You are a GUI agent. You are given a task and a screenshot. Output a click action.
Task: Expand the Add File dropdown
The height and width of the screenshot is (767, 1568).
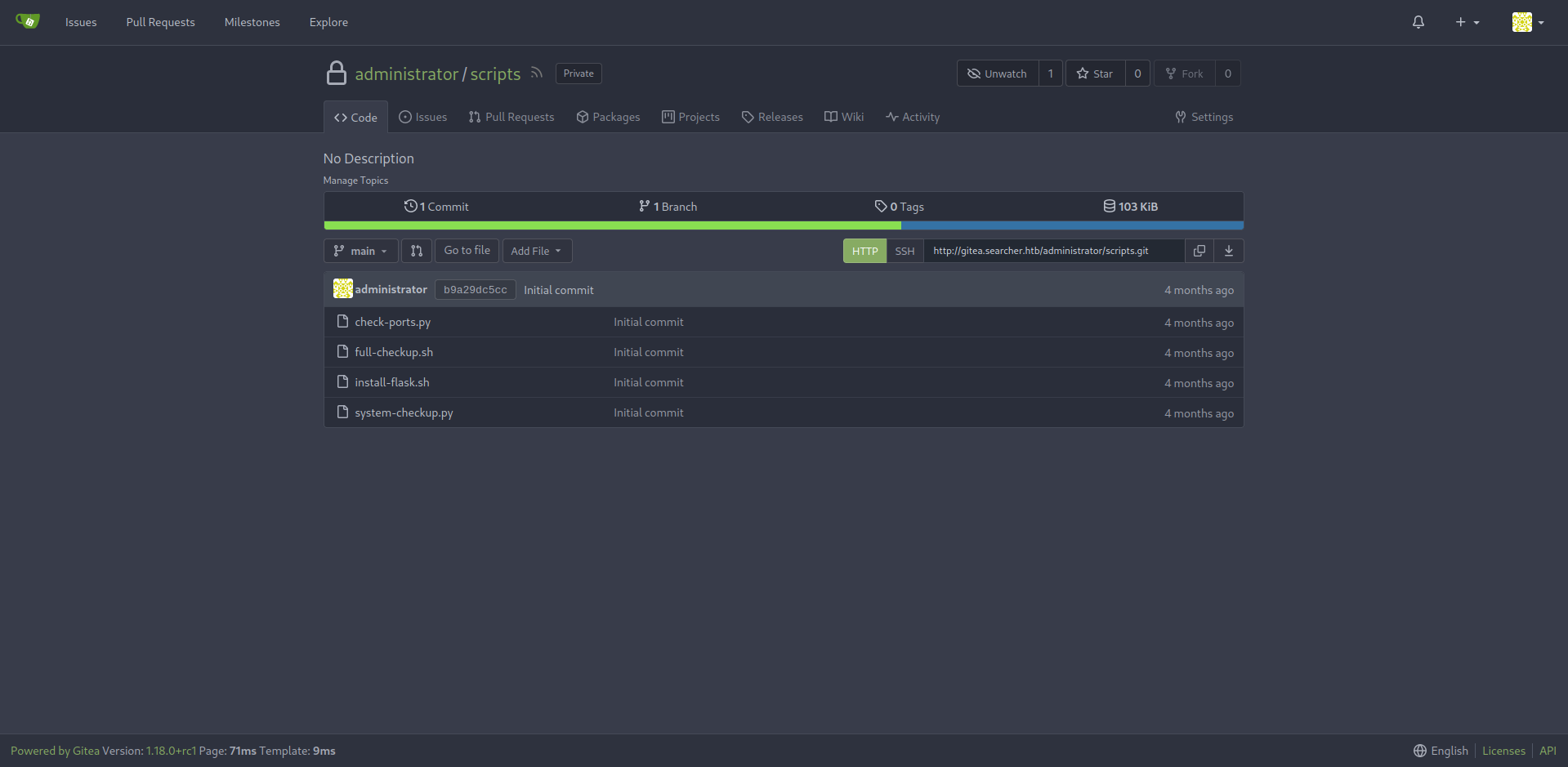tap(537, 251)
